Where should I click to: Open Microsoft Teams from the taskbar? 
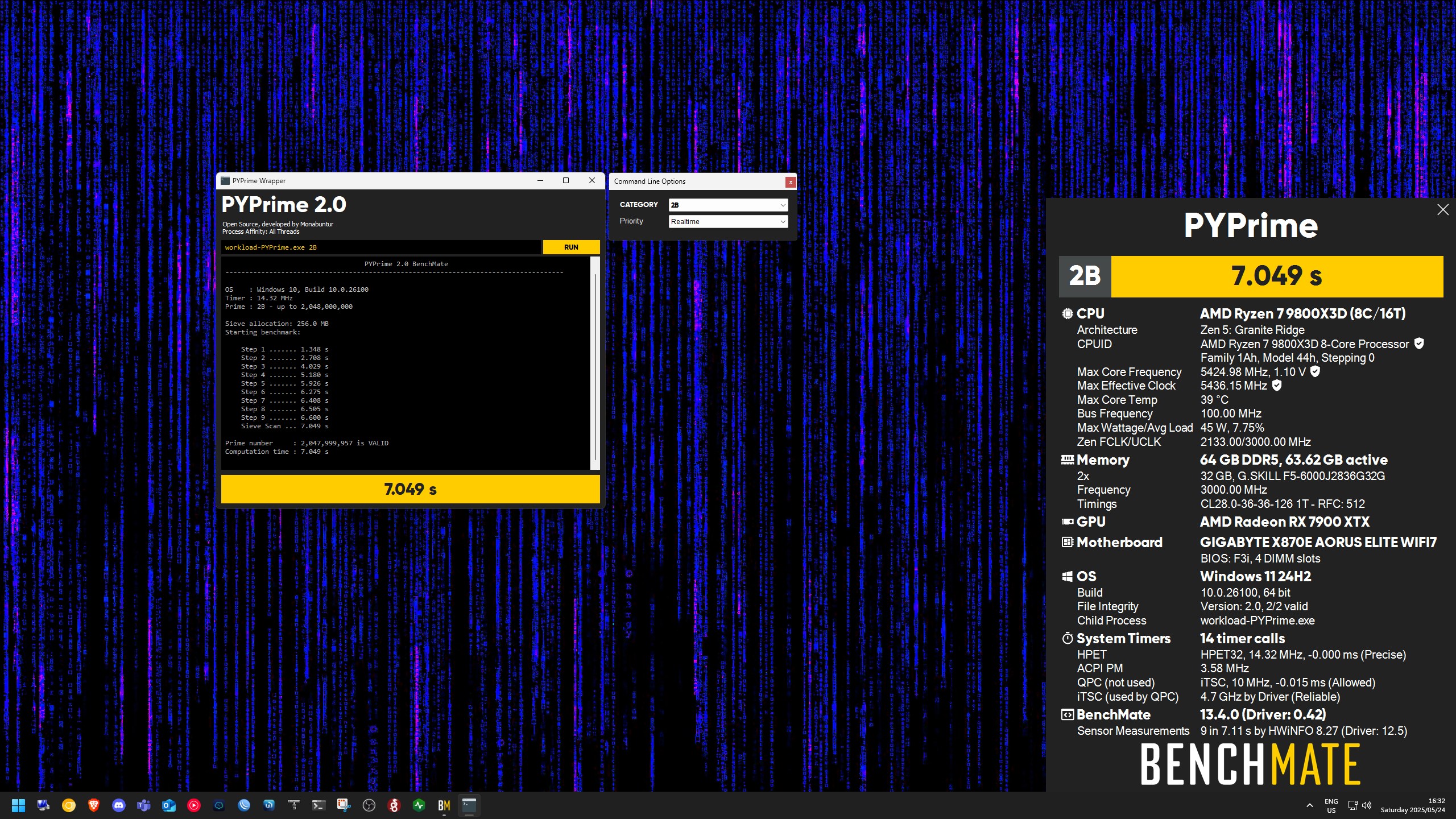coord(143,805)
